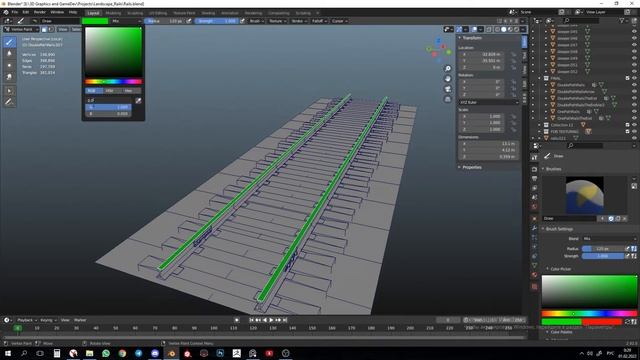Open the Mix blend dropdown in header
The image size is (640, 360).
click(x=127, y=21)
